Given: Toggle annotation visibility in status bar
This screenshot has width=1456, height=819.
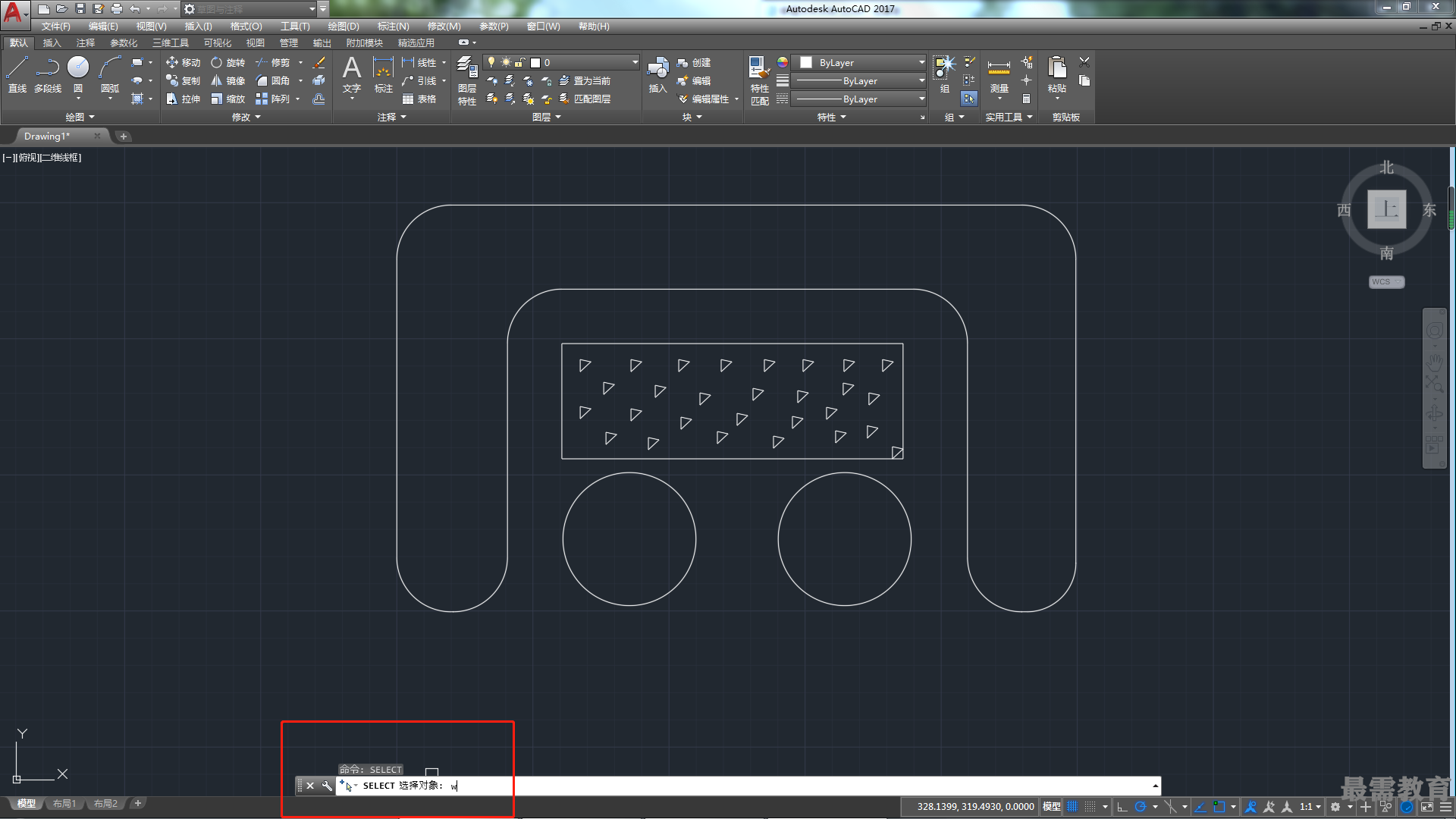Looking at the screenshot, I should pyautogui.click(x=1250, y=807).
